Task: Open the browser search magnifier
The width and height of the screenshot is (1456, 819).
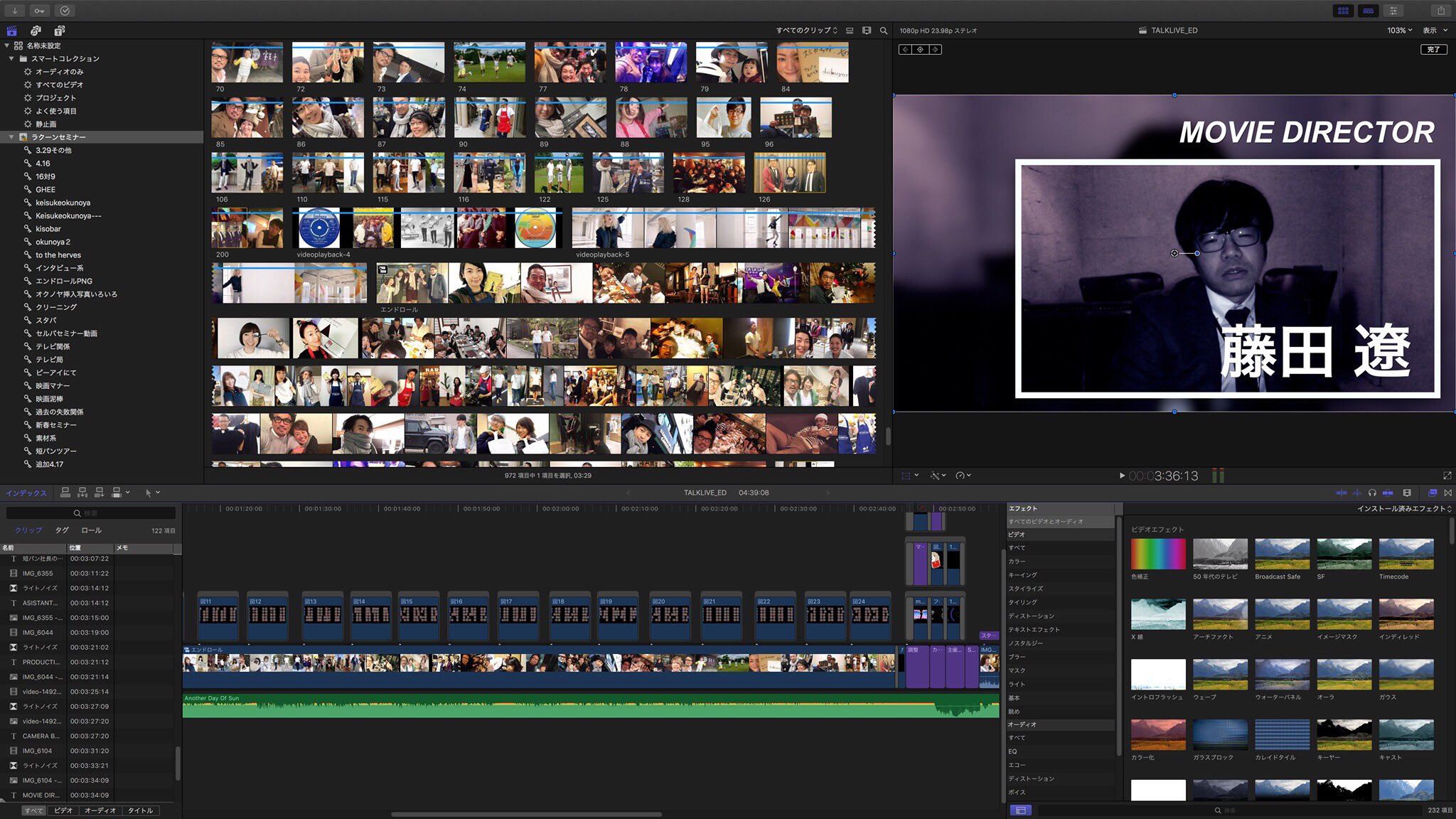Action: pyautogui.click(x=884, y=31)
